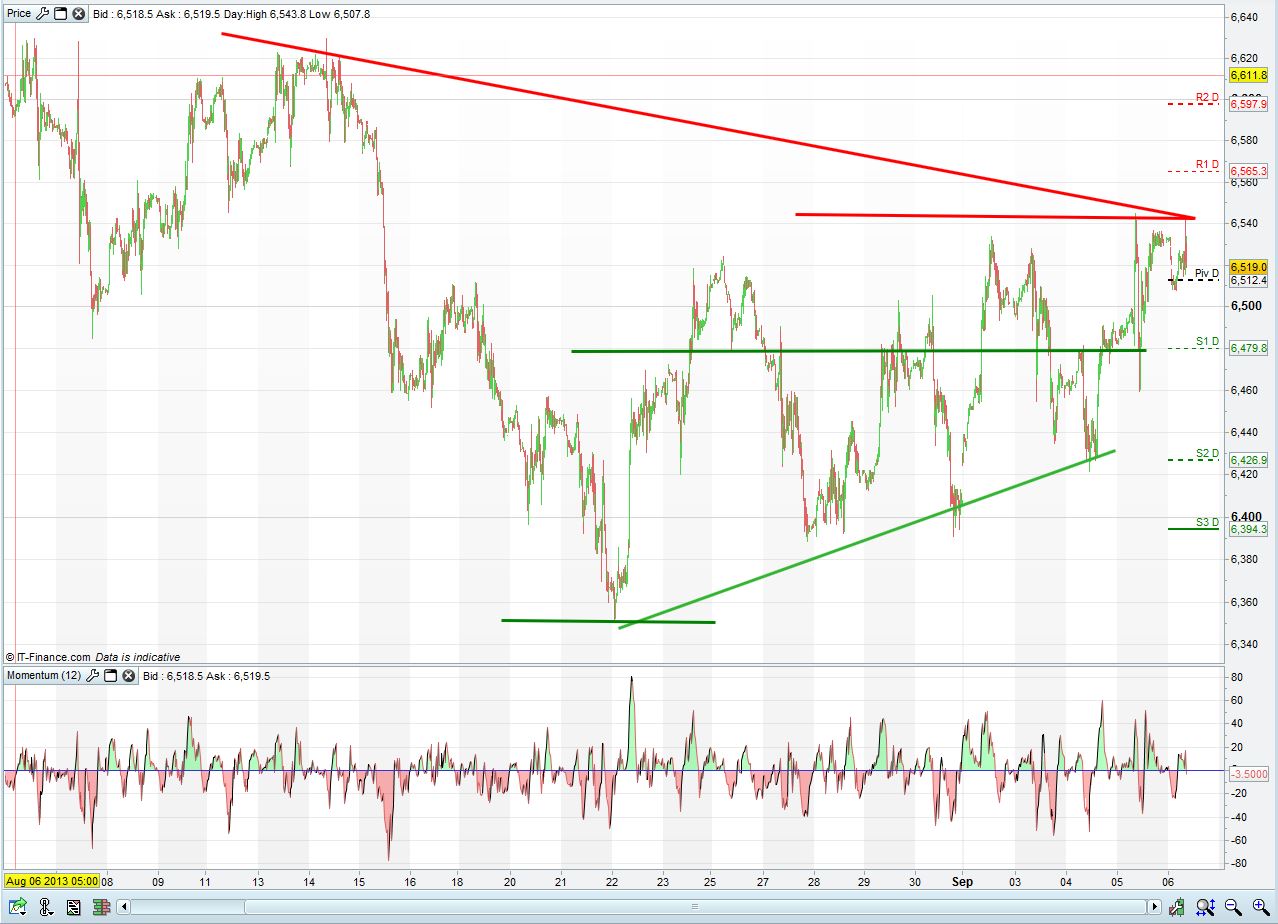
Task: Click the red-green bars indicator icon
Action: (x=102, y=908)
